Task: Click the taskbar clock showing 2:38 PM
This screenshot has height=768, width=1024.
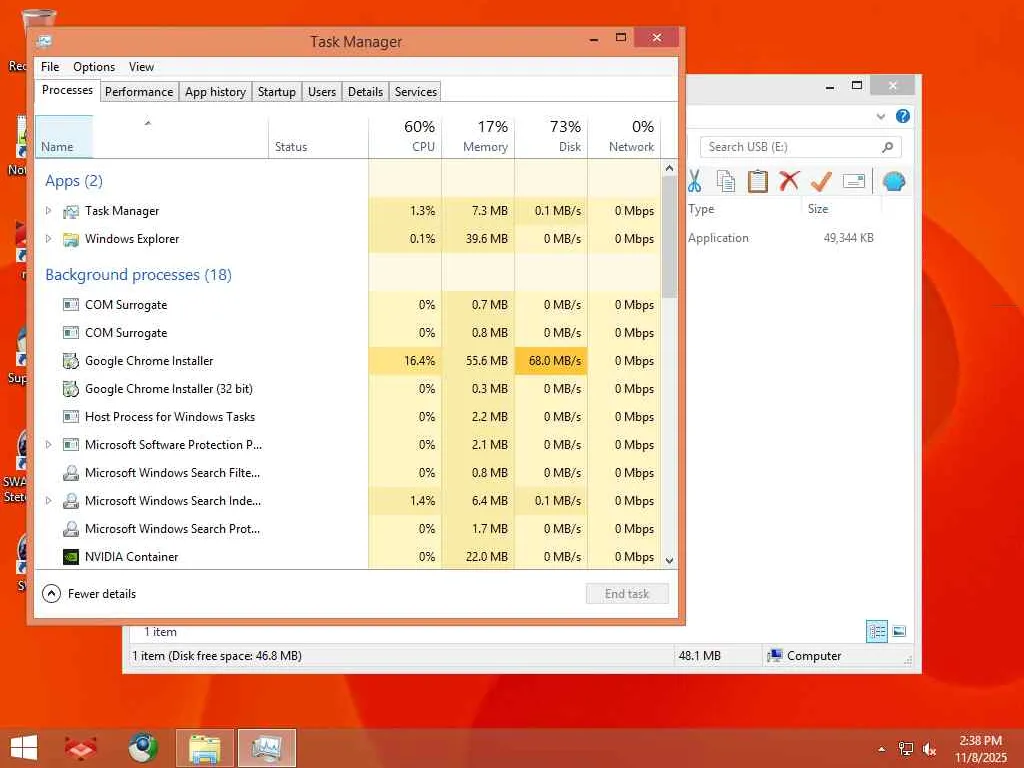Action: pos(980,741)
